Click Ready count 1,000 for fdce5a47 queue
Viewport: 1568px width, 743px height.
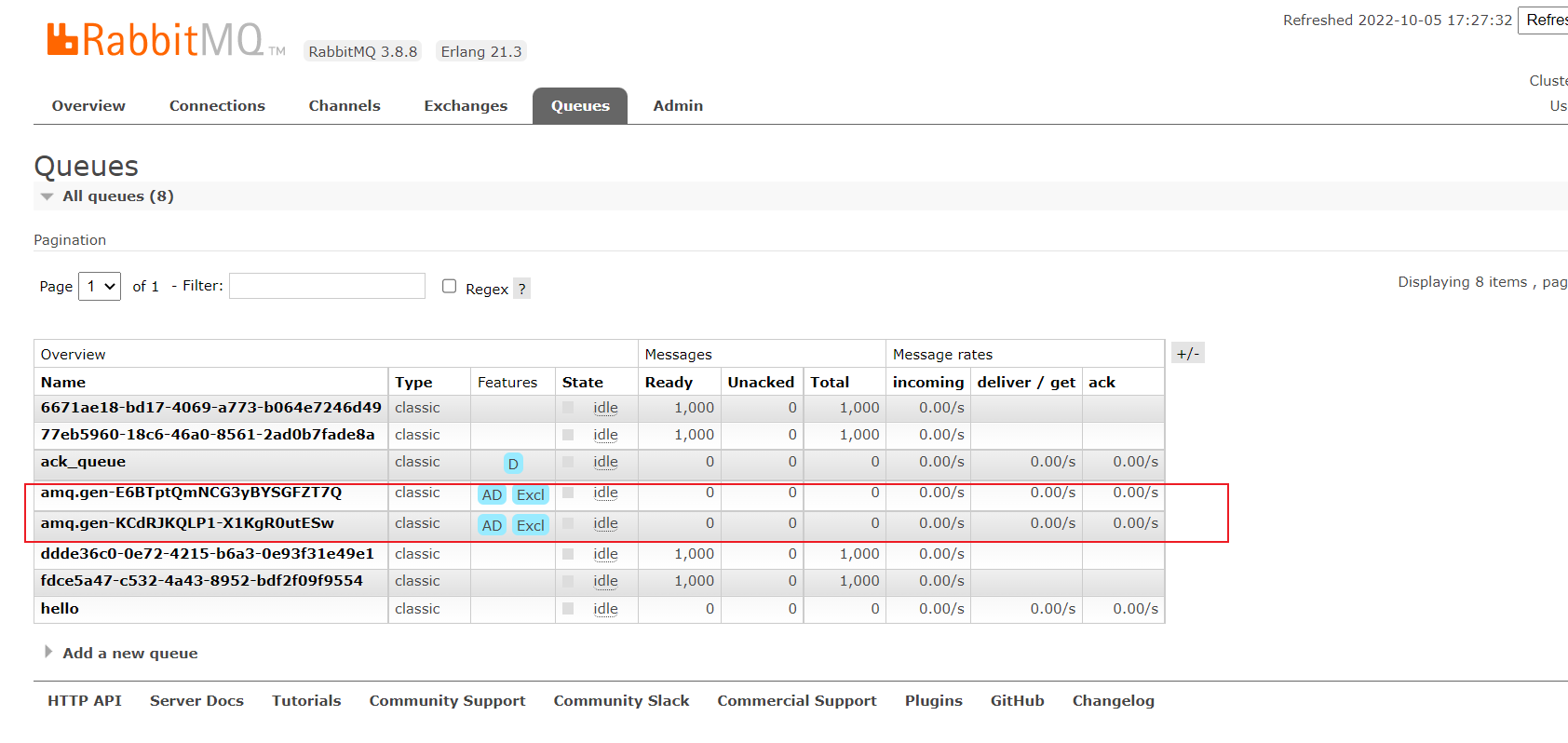tap(694, 580)
